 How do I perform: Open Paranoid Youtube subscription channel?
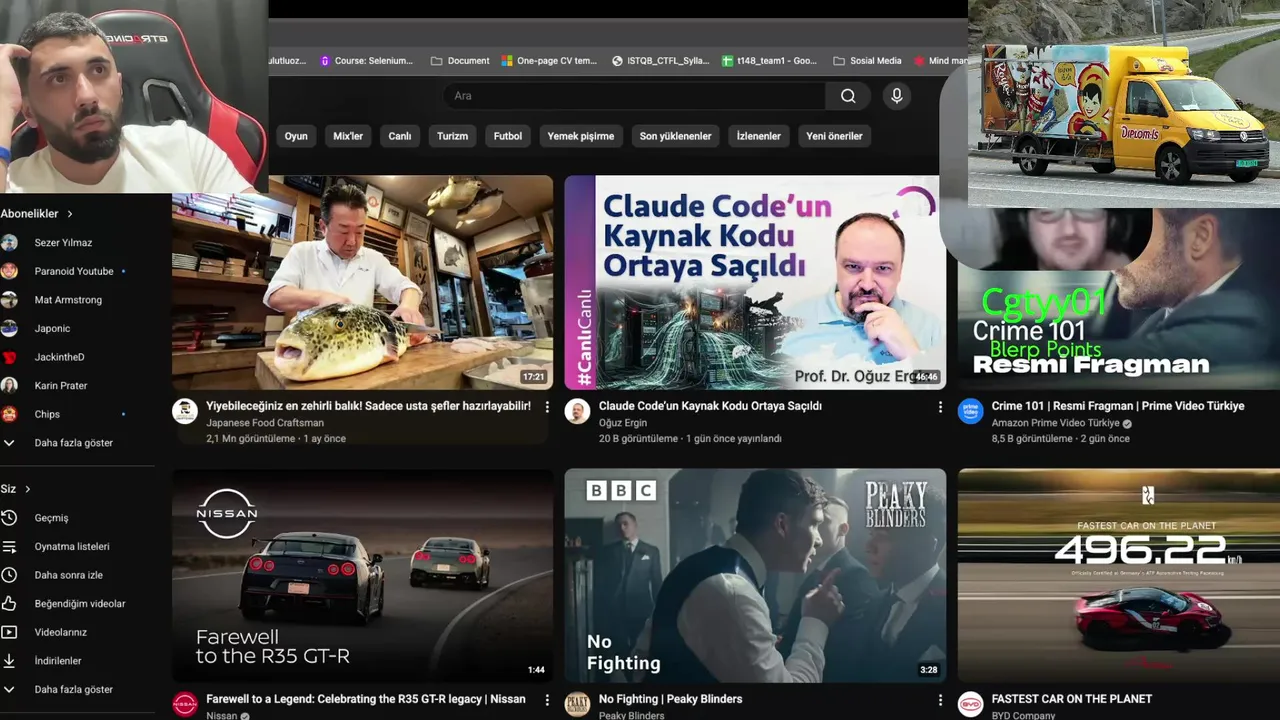tap(74, 271)
